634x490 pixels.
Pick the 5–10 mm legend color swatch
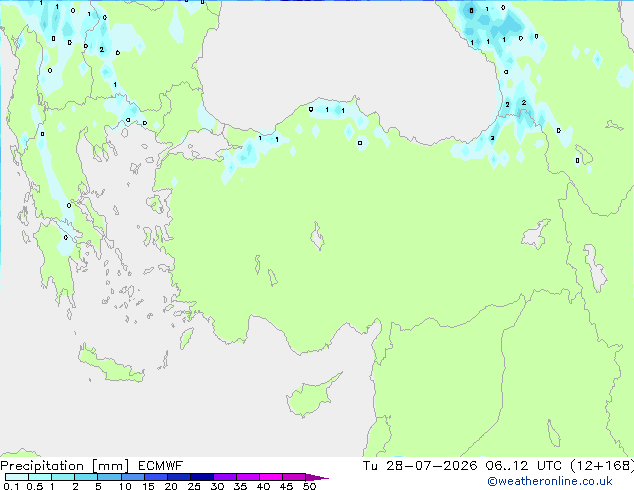(109, 477)
